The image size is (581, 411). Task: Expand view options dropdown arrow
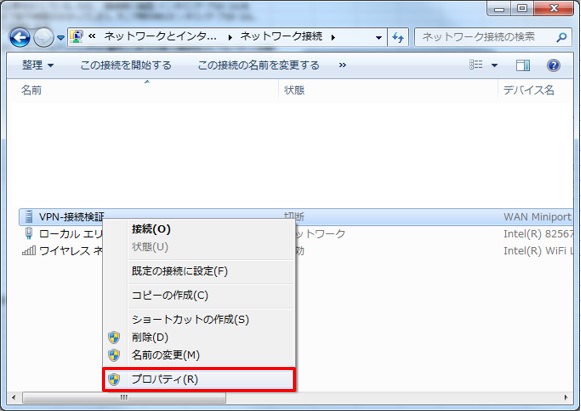point(494,66)
